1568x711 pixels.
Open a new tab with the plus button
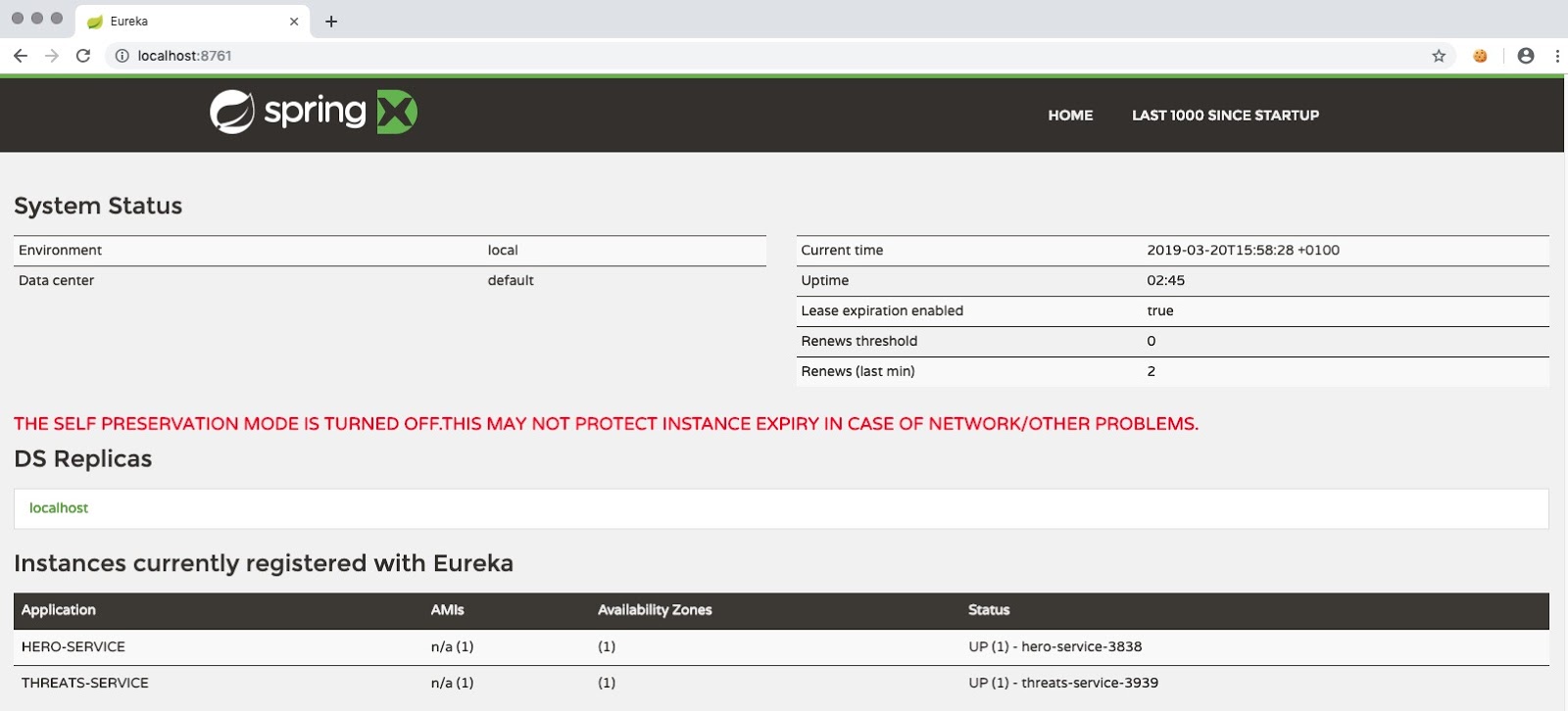point(331,22)
